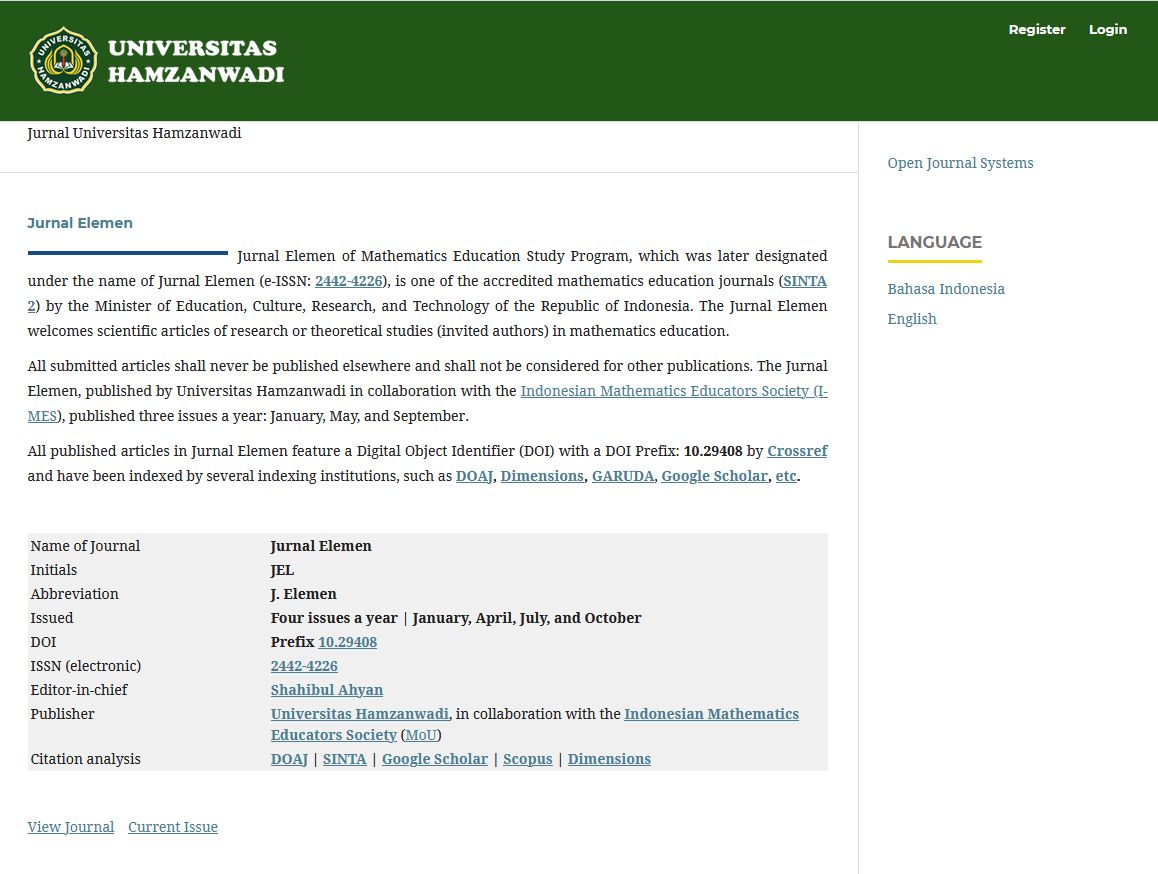Viewport: 1158px width, 874px height.
Task: Open the Open Journal Systems link
Action: click(960, 163)
